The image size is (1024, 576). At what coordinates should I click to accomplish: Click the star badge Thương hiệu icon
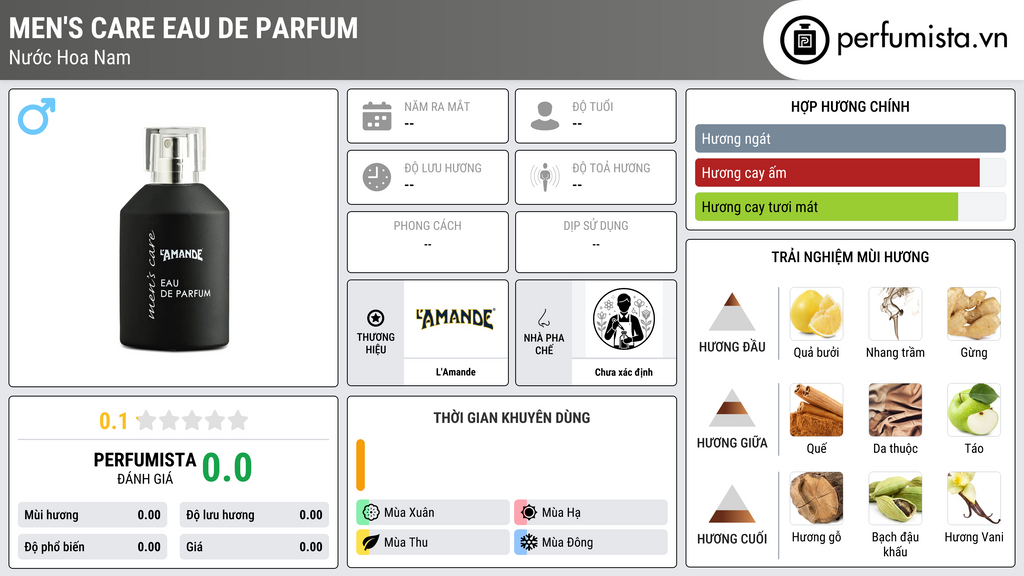376,318
